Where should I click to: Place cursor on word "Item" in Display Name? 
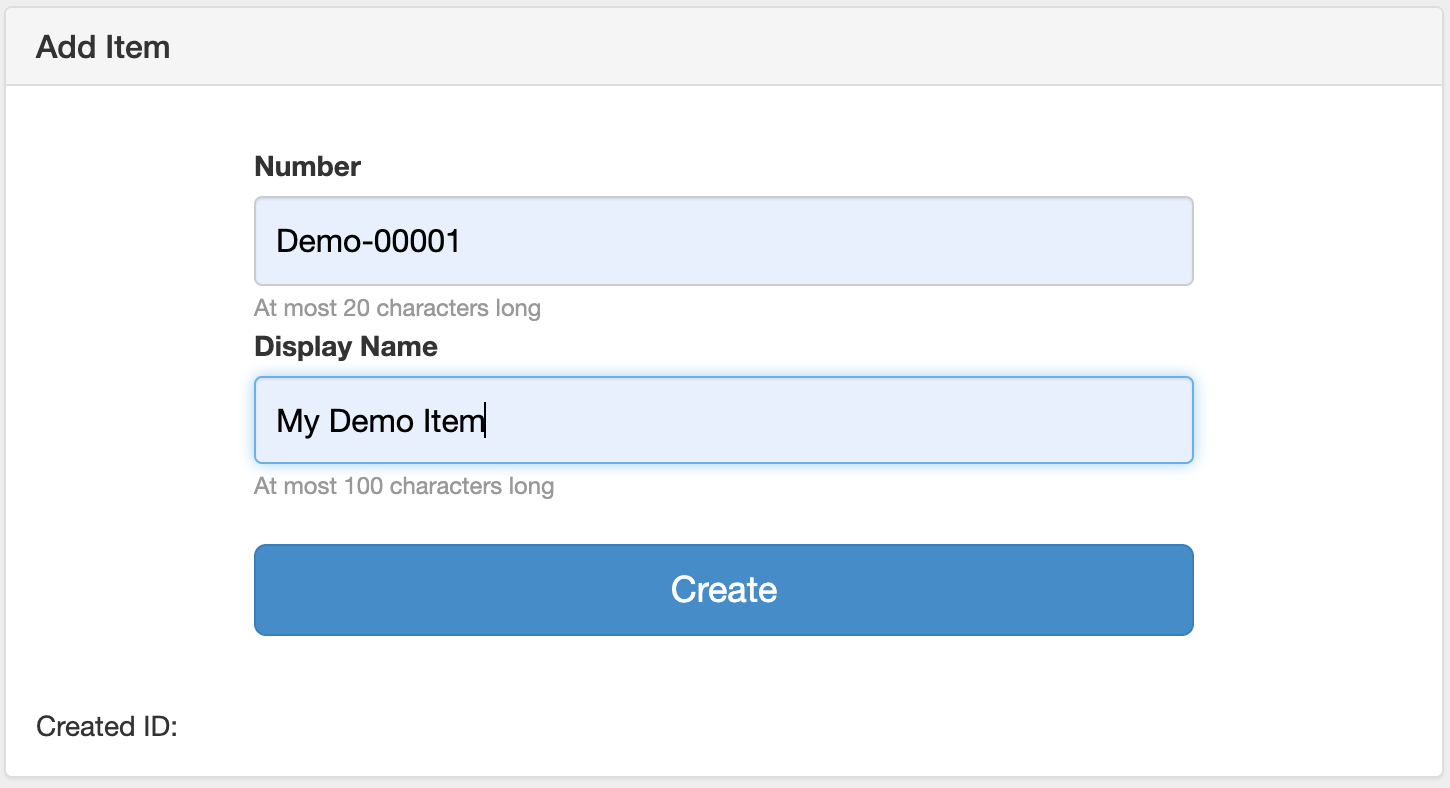point(453,421)
